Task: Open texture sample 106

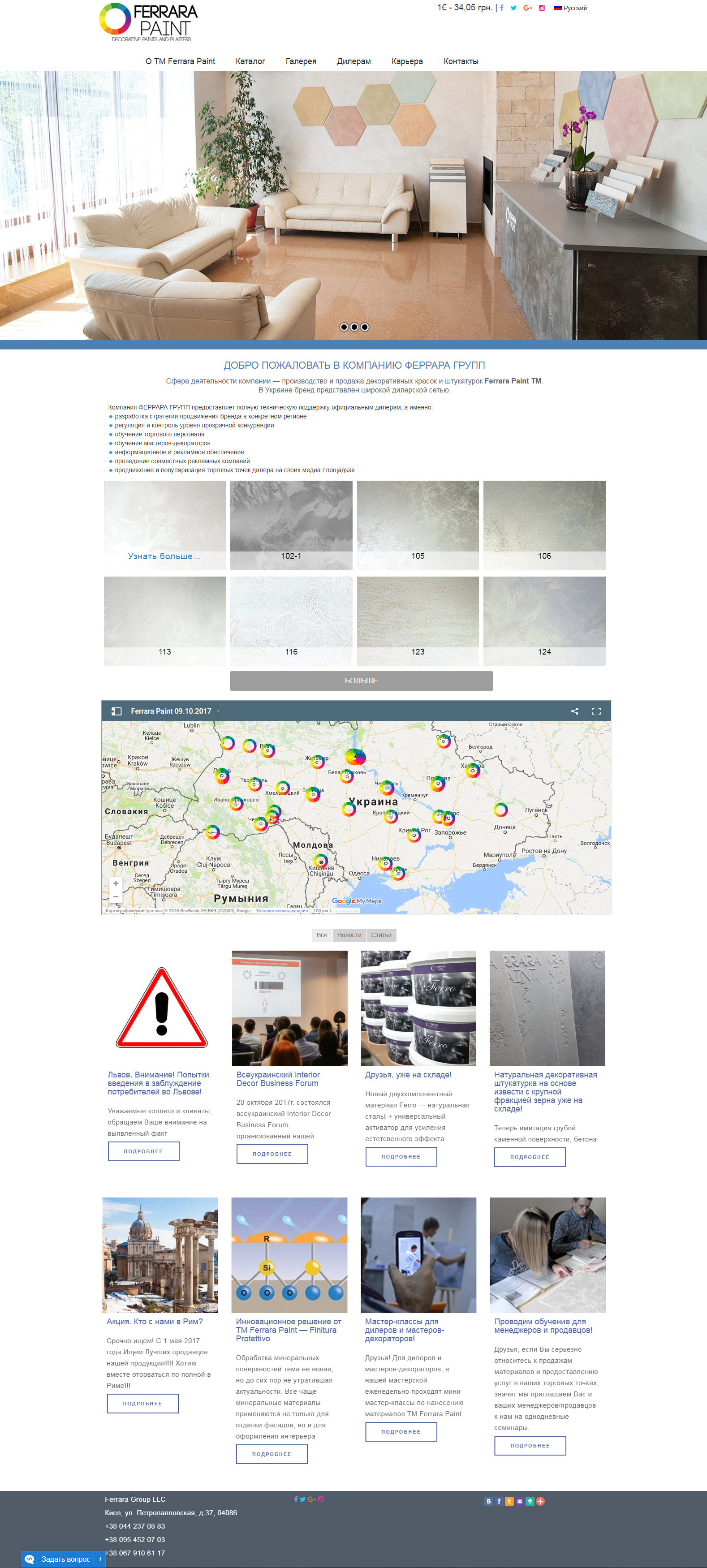Action: 544,526
